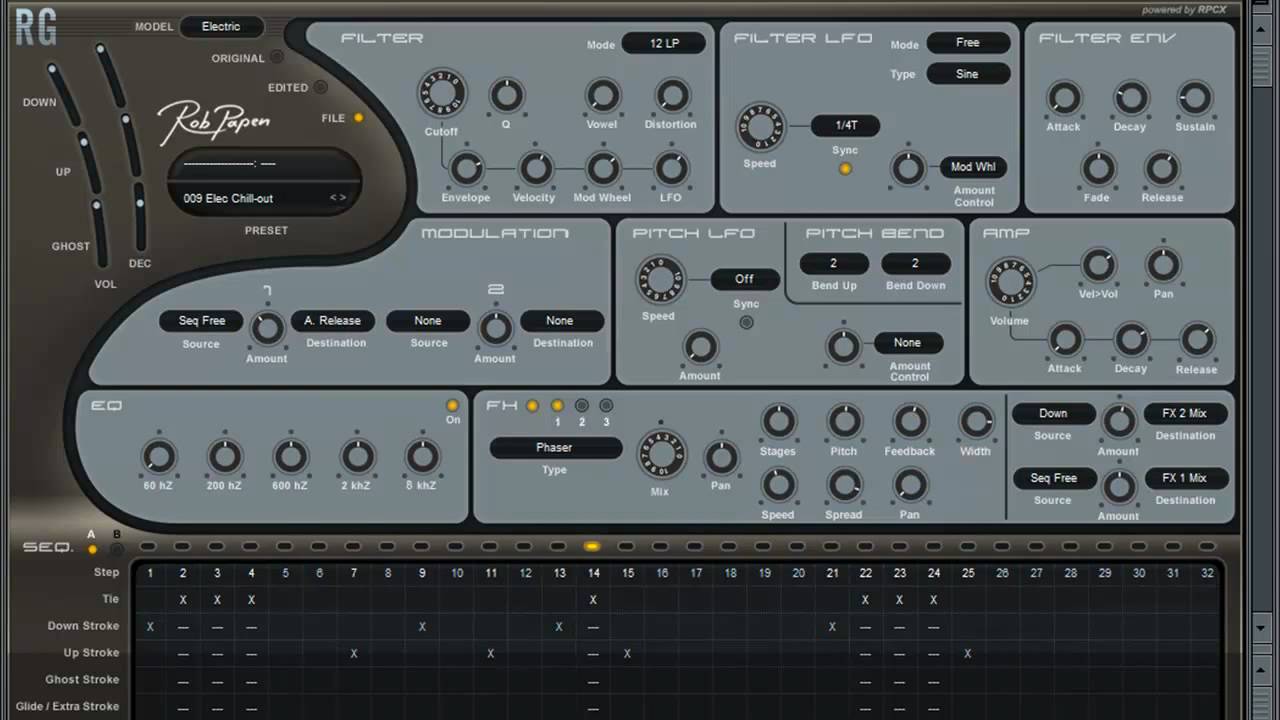
Task: Click the Pitch Amount Control None button
Action: pyautogui.click(x=908, y=343)
